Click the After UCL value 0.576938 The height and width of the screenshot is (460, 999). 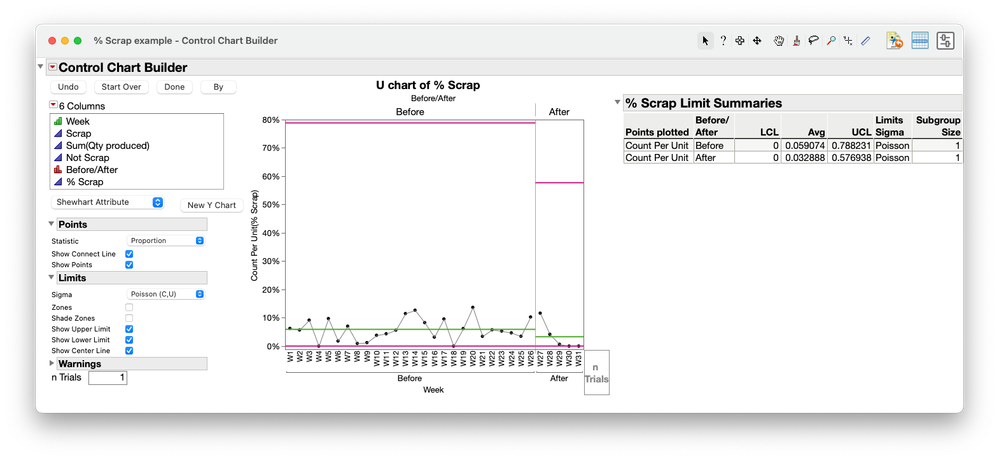tap(850, 157)
